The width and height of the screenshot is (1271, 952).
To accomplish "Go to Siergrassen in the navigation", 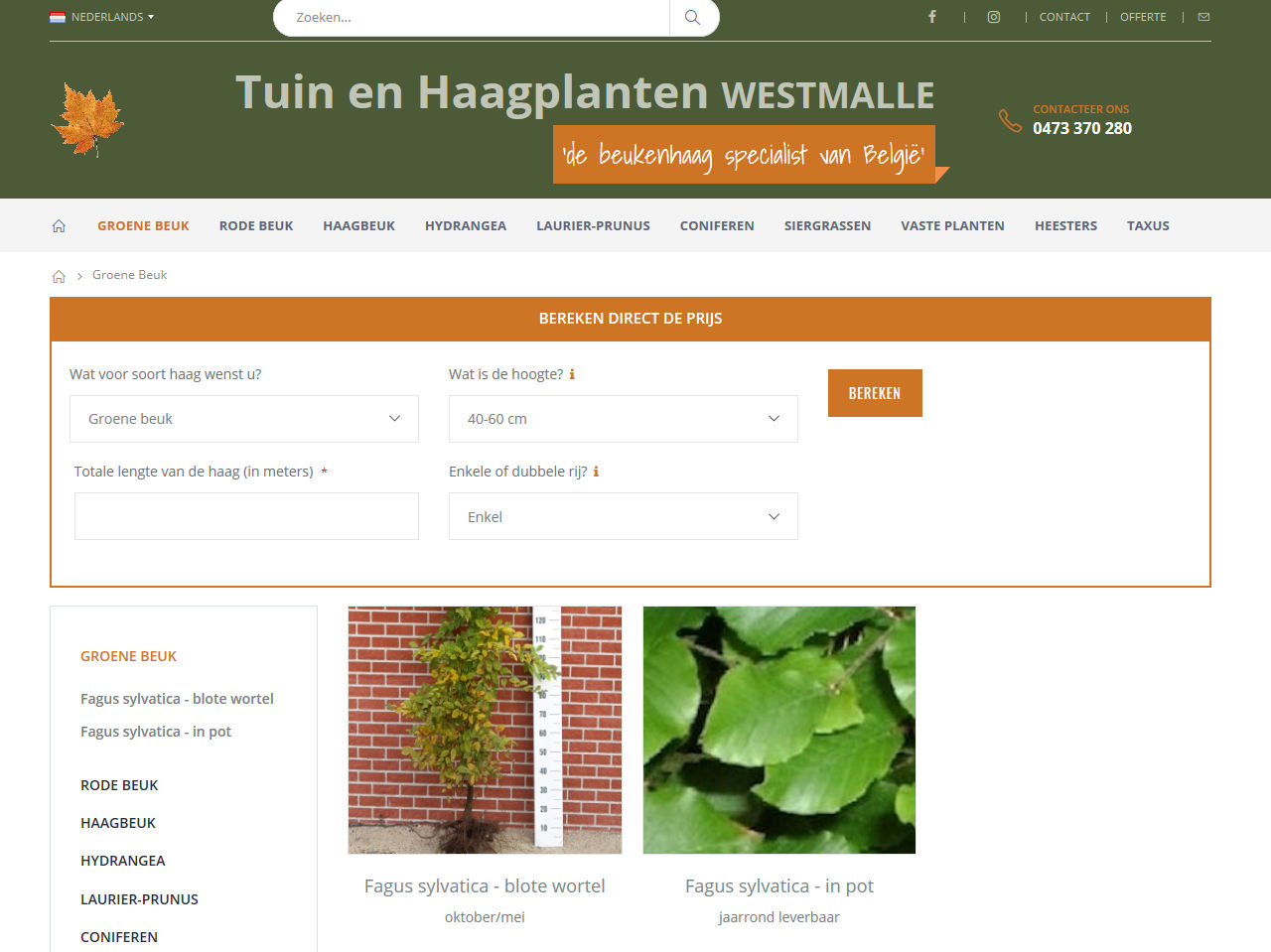I will point(827,225).
